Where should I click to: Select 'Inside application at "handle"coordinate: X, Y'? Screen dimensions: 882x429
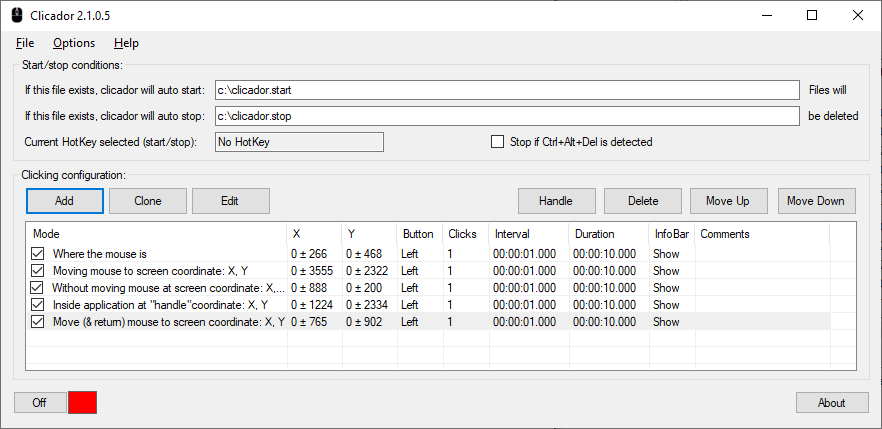click(x=160, y=305)
